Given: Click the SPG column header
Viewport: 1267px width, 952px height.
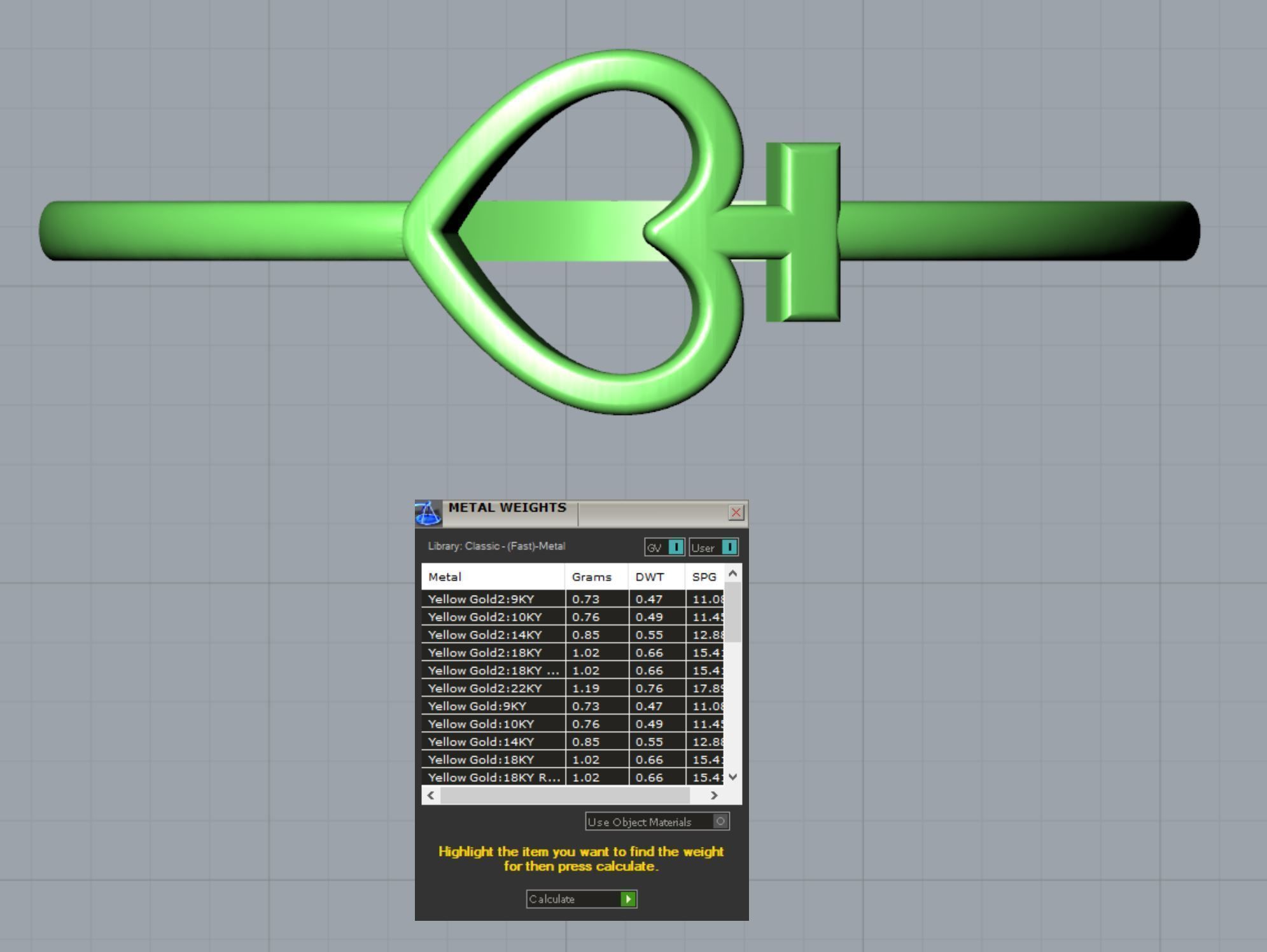Looking at the screenshot, I should [x=704, y=577].
